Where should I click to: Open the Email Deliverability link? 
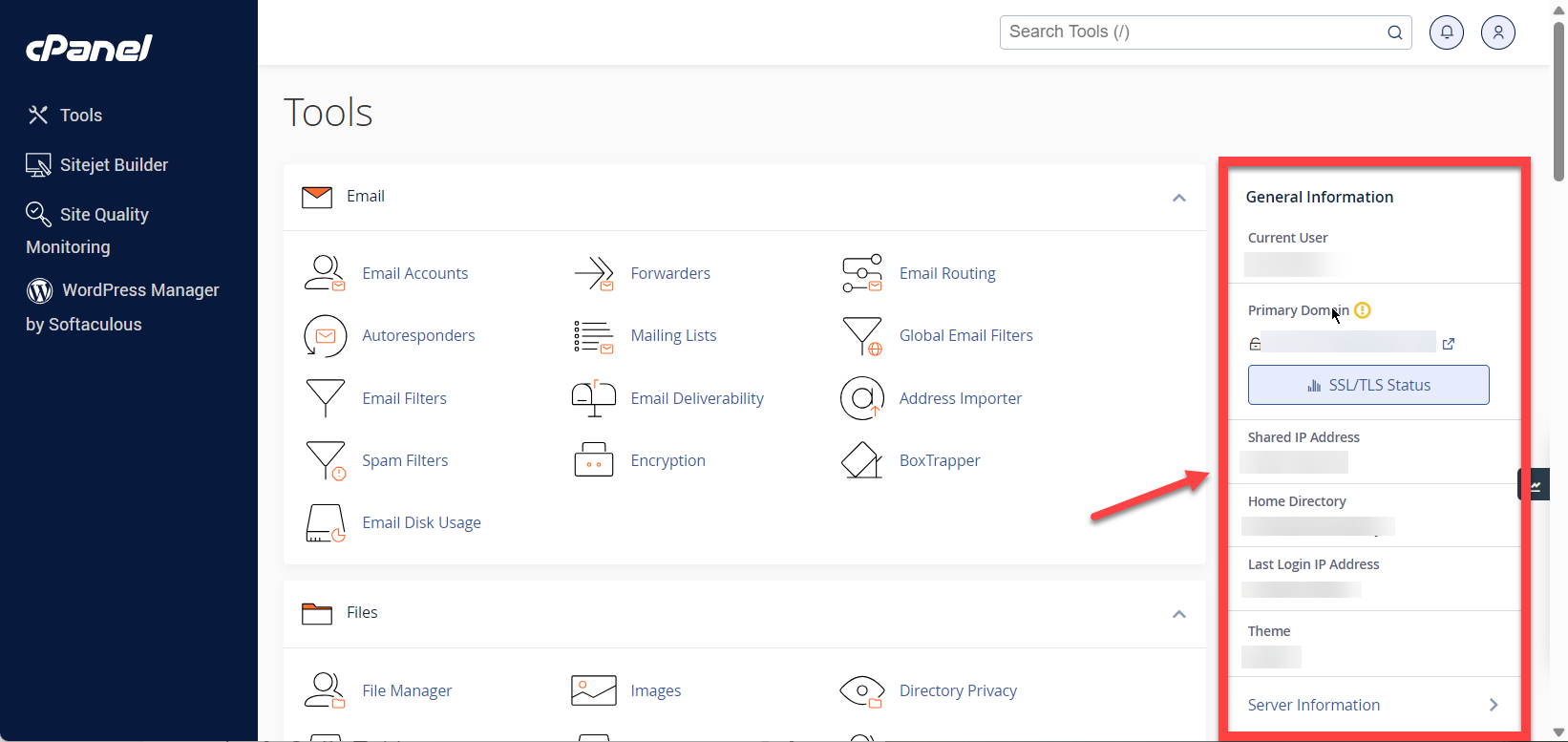tap(696, 398)
